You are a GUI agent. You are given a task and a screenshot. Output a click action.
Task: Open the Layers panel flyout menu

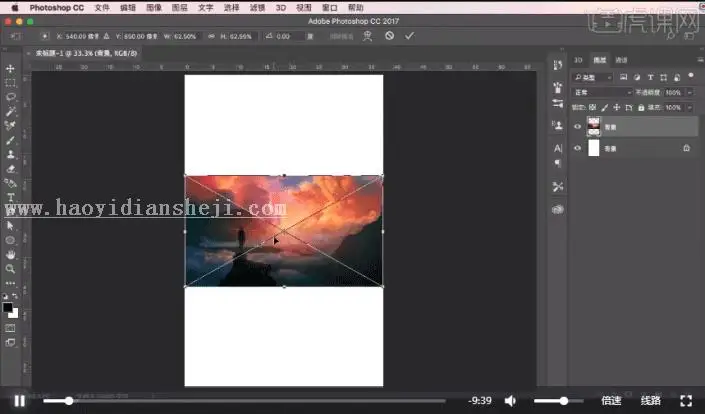tap(701, 60)
